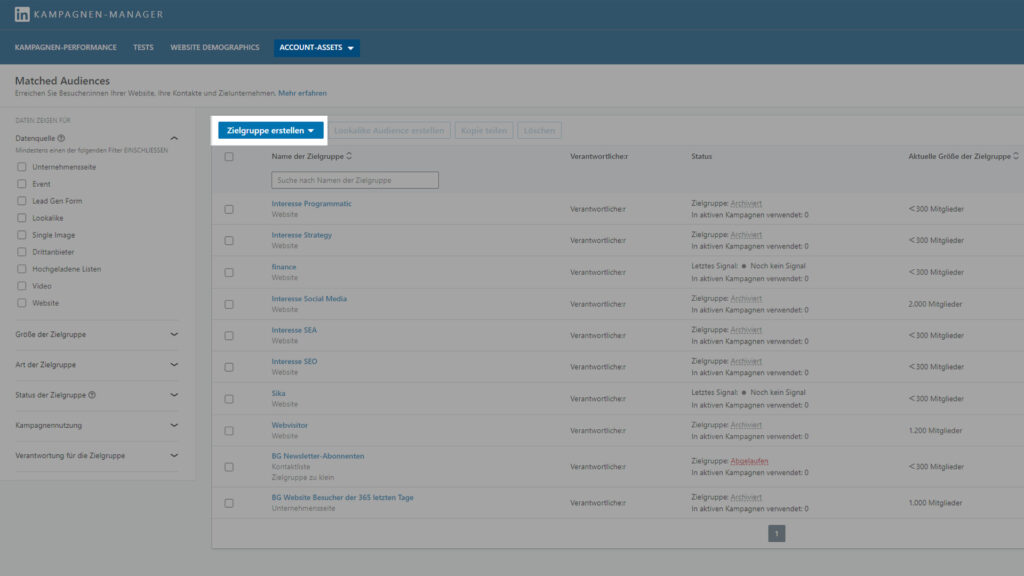Click help icon next to Datenquelle

(62, 139)
